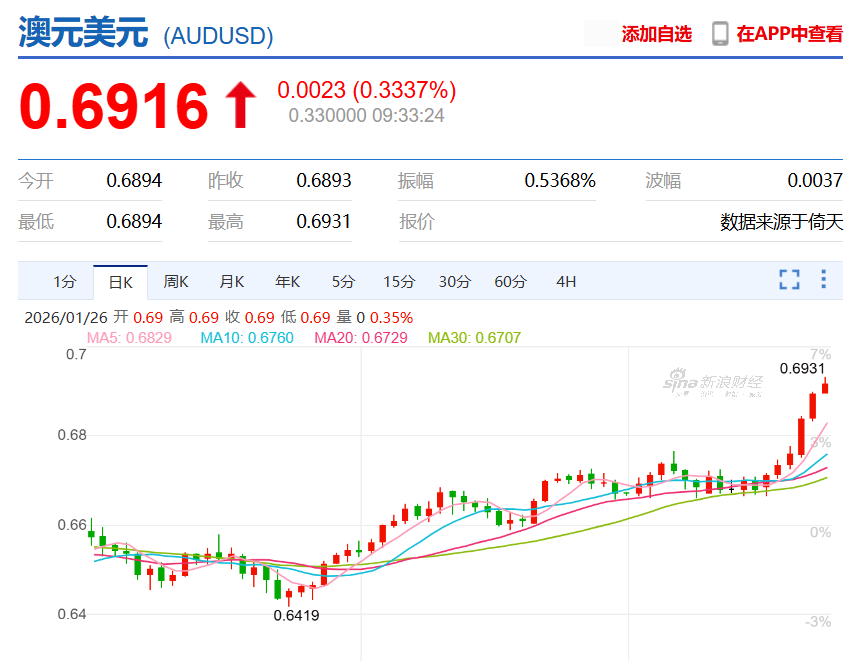Click the MA30 moving average label
The width and height of the screenshot is (848, 661).
(x=474, y=338)
